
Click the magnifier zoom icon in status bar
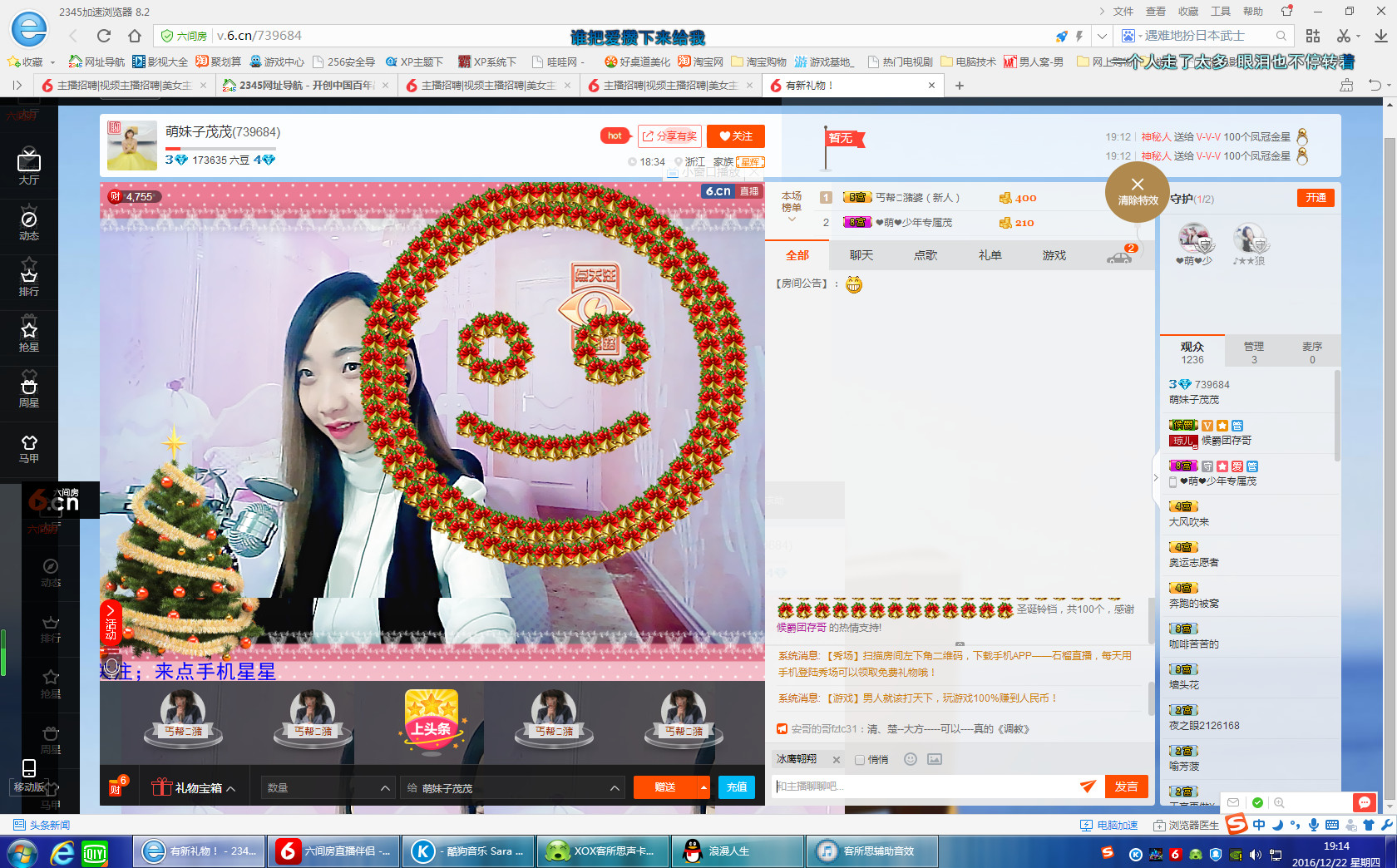coord(1279,802)
